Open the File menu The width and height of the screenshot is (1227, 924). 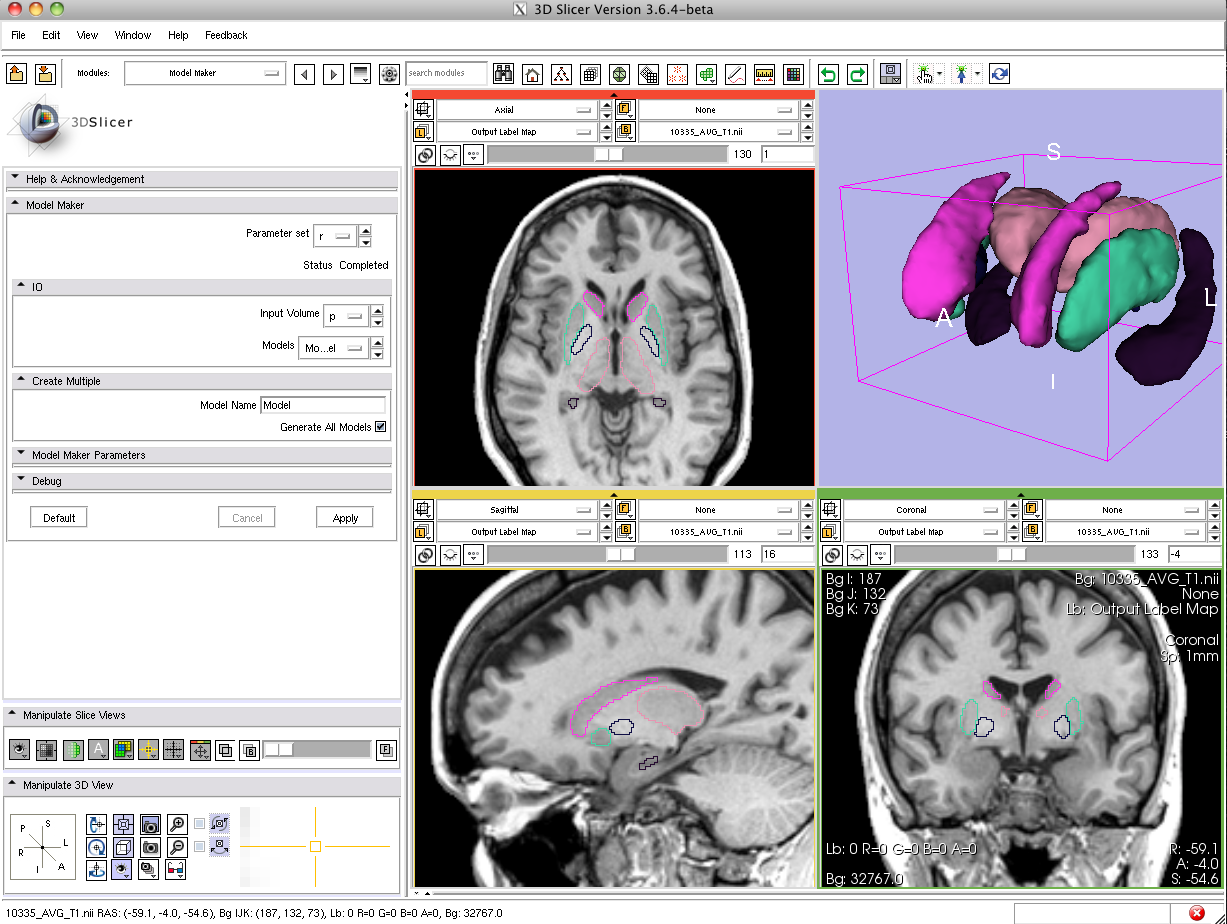pos(18,35)
